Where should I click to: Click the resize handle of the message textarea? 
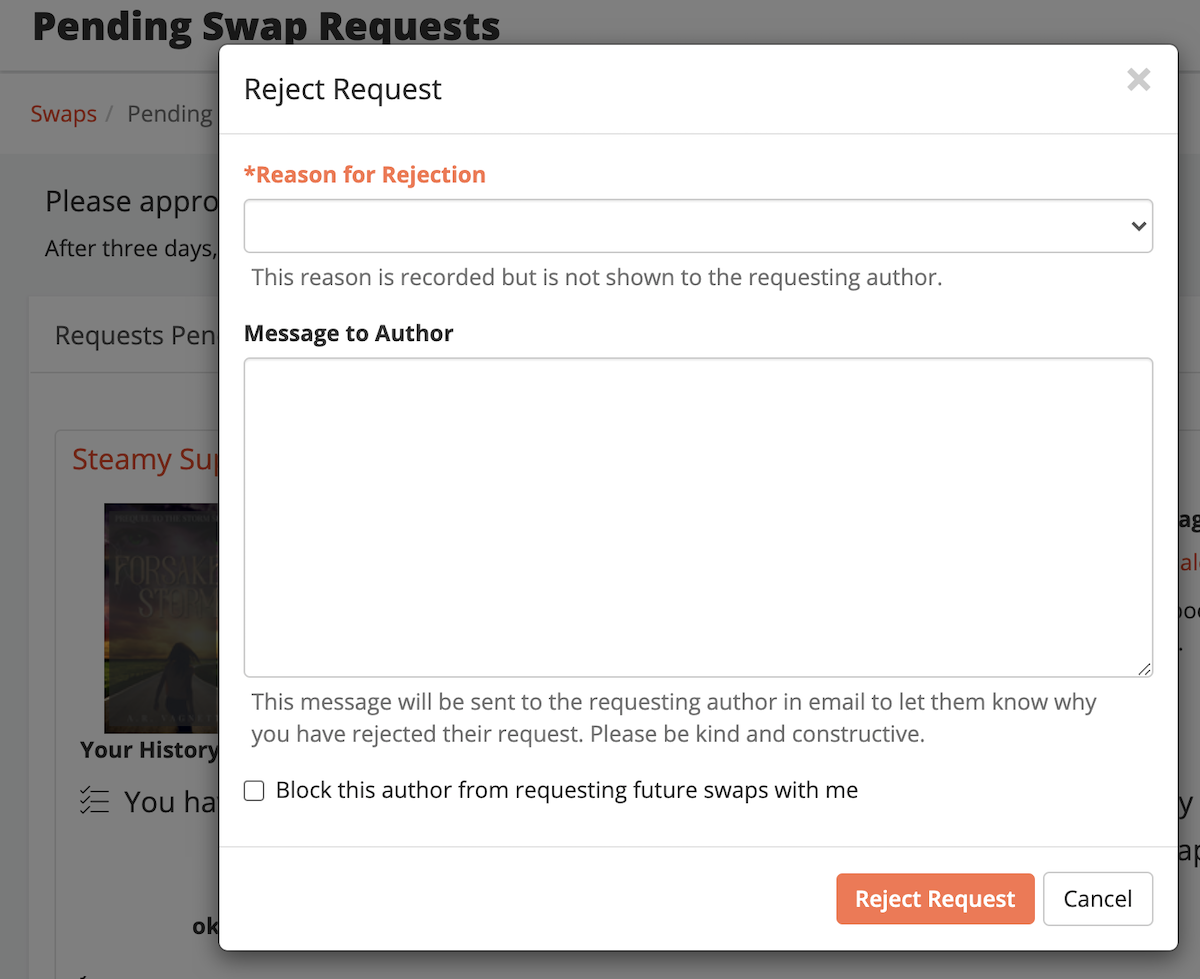[1144, 670]
